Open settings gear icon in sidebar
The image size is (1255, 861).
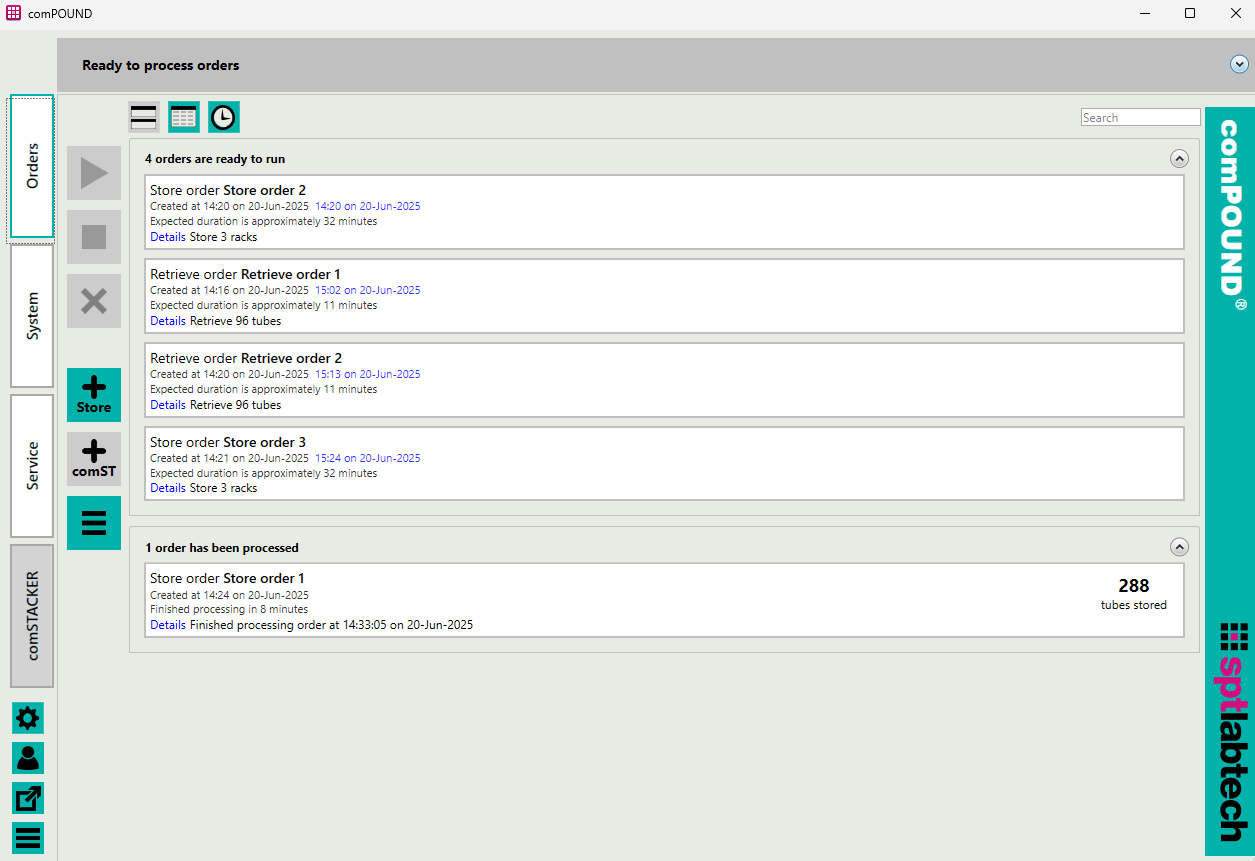click(28, 718)
